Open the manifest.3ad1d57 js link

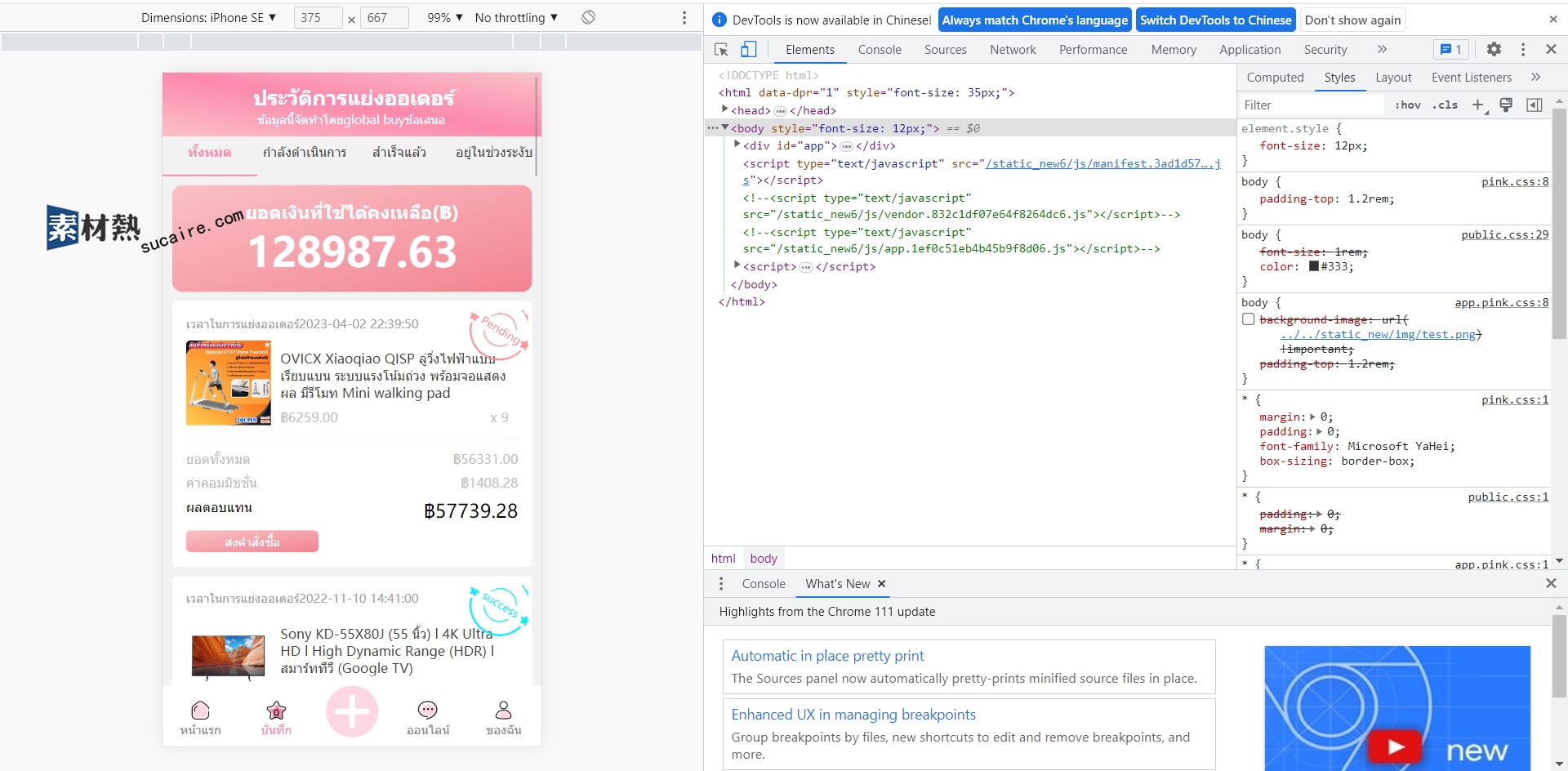click(1102, 164)
